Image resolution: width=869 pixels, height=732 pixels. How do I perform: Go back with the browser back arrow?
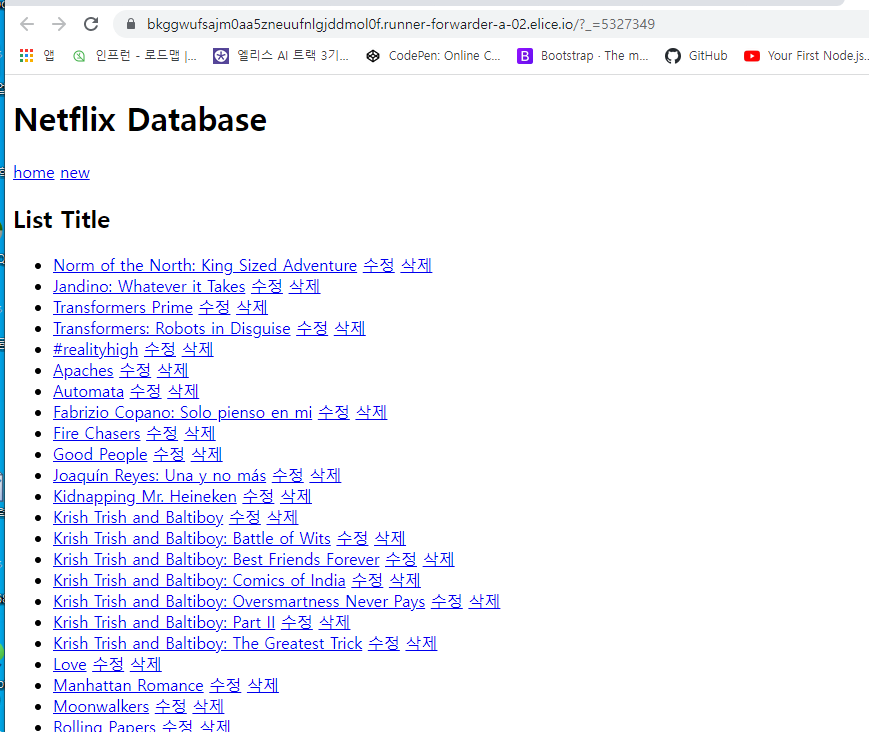point(27,24)
